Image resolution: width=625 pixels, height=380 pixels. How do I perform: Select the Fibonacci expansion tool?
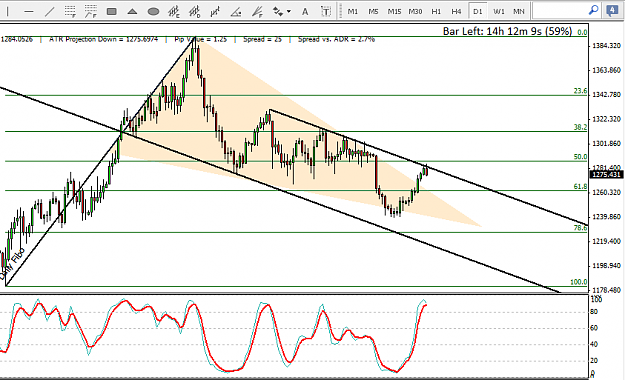tap(91, 12)
